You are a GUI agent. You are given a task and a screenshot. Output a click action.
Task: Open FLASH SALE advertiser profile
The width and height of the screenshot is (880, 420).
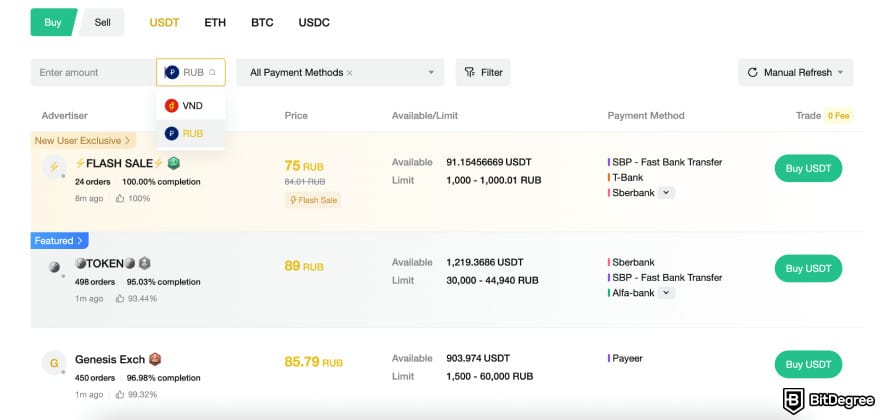[x=119, y=163]
